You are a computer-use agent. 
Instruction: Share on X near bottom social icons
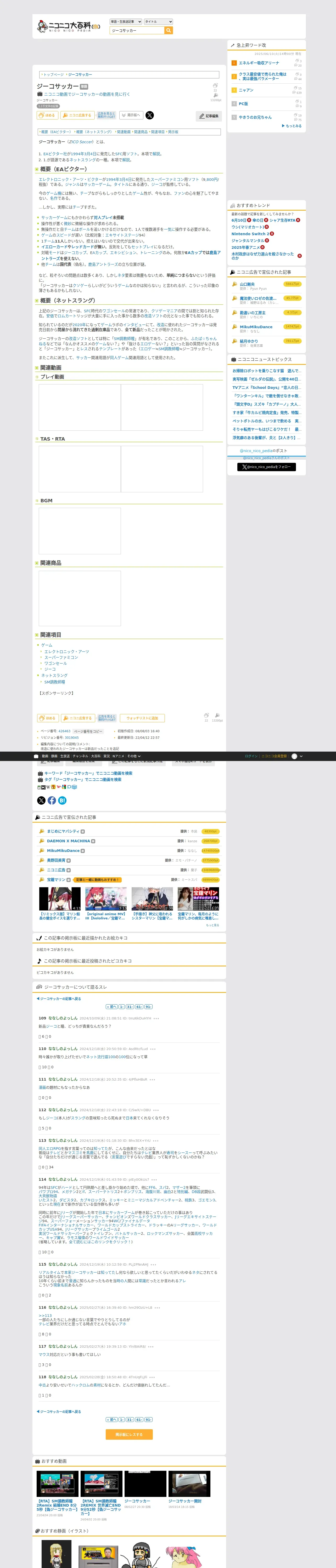41,800
